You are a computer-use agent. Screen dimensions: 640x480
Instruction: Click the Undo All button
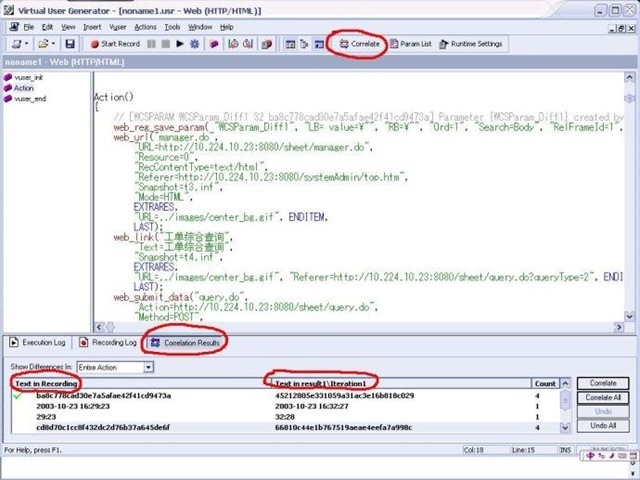click(x=603, y=425)
